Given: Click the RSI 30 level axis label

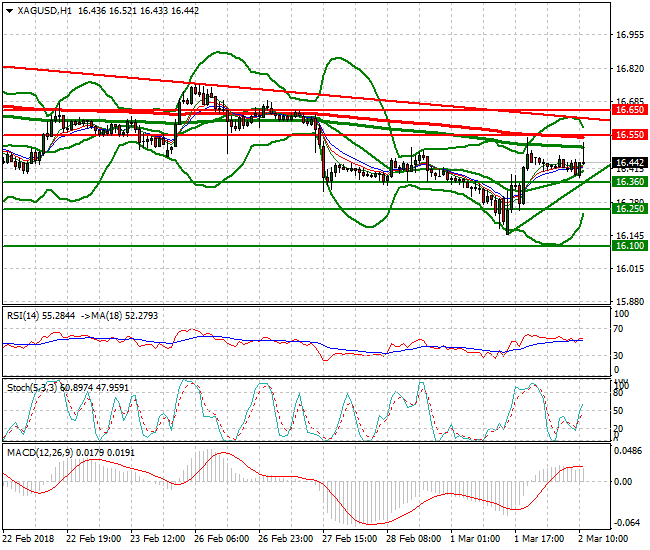Looking at the screenshot, I should click(618, 356).
